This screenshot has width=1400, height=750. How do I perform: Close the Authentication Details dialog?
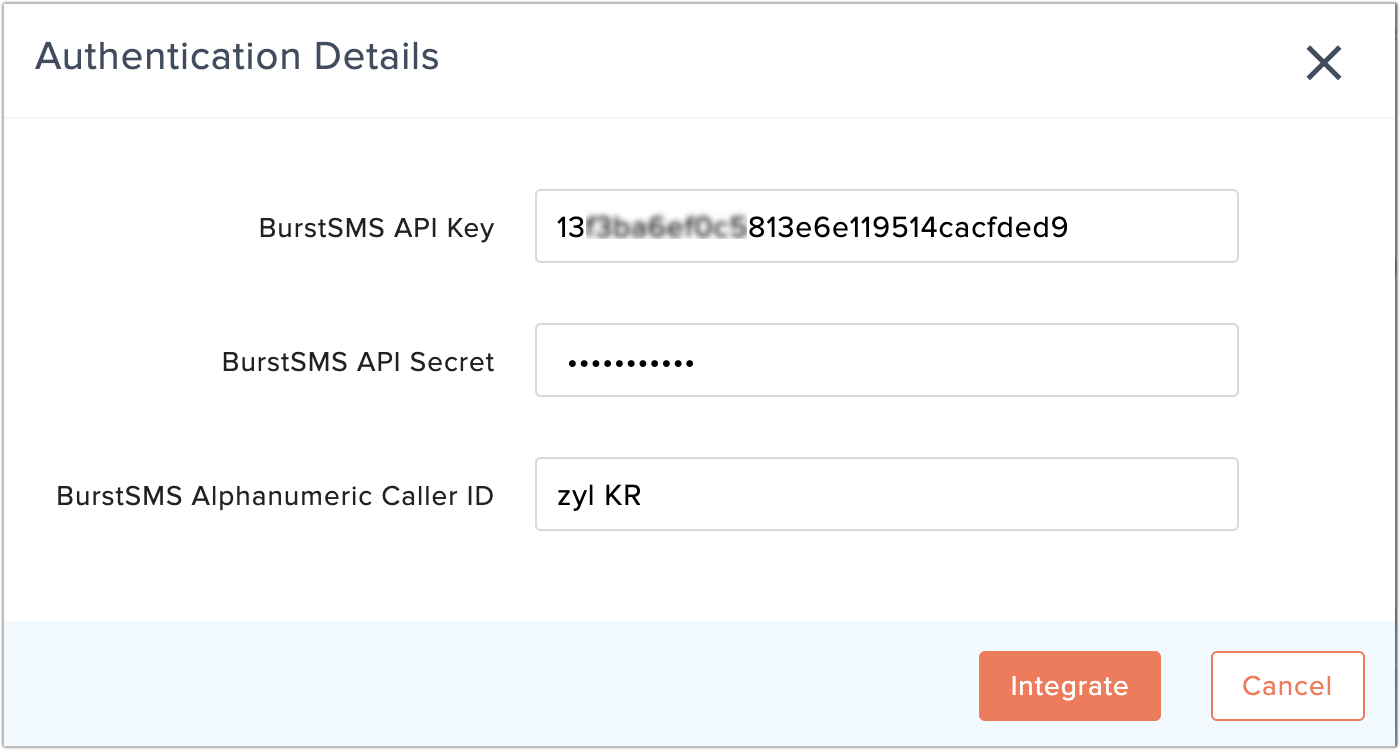pos(1324,63)
